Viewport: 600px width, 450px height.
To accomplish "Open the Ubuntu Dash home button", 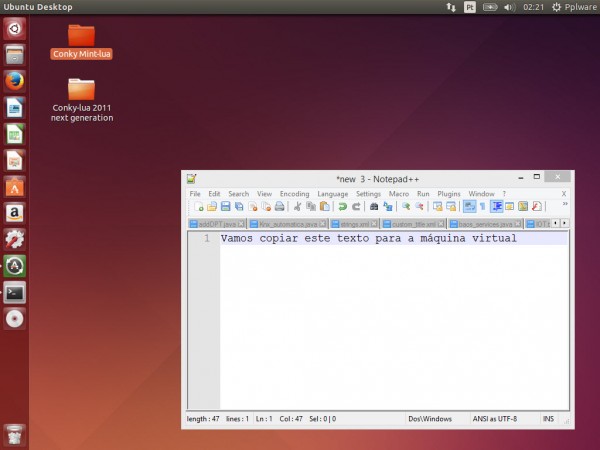I will click(15, 28).
